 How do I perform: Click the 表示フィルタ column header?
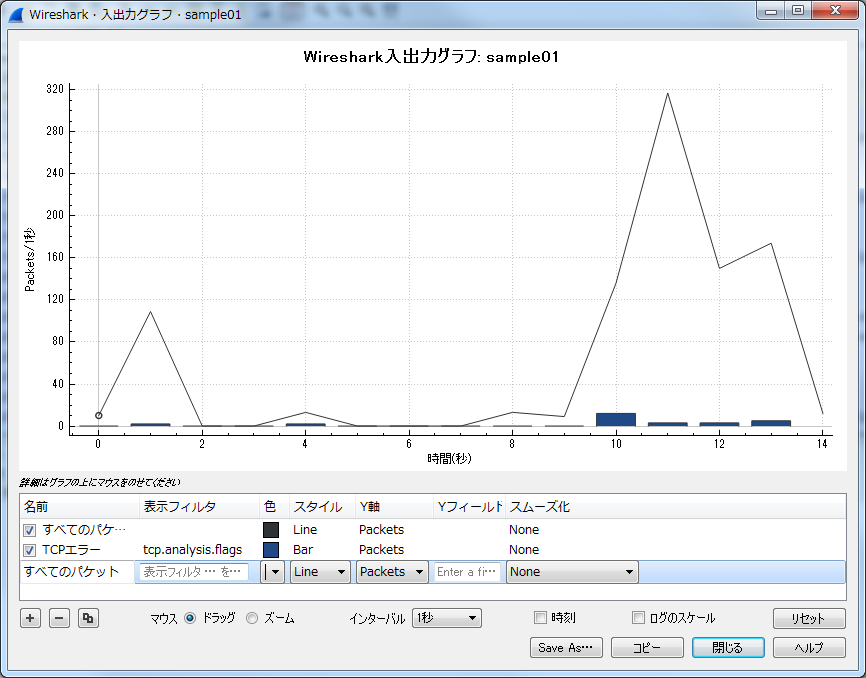tap(199, 506)
